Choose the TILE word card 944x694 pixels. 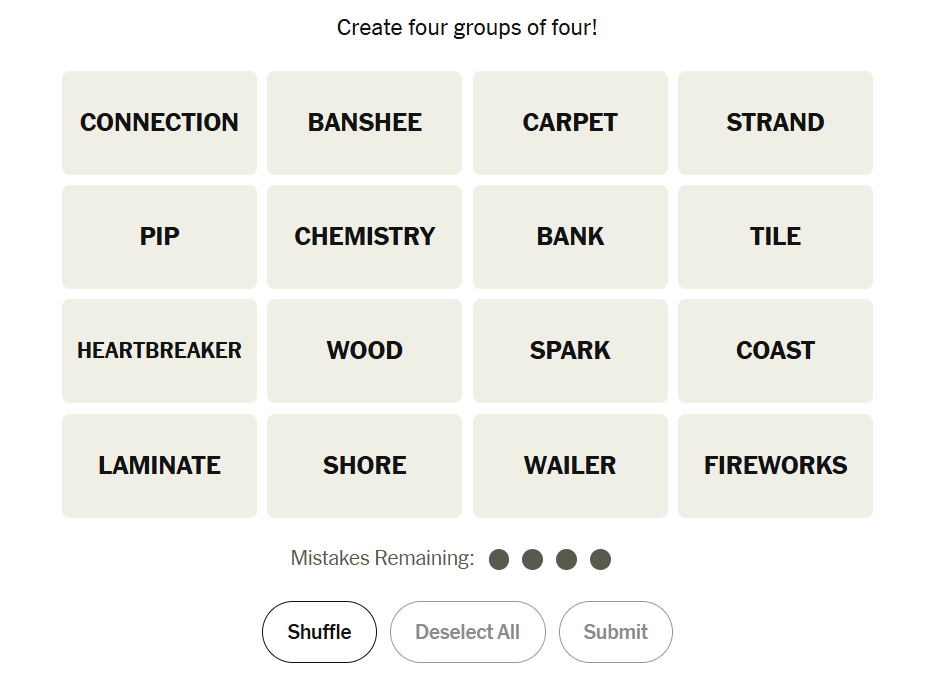point(775,237)
